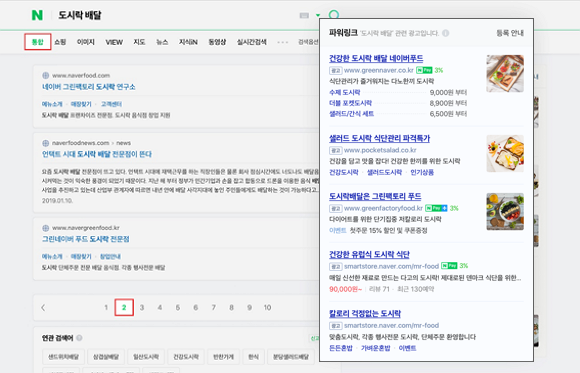Go to page 5 of results
Image resolution: width=580 pixels, height=373 pixels.
(178, 308)
